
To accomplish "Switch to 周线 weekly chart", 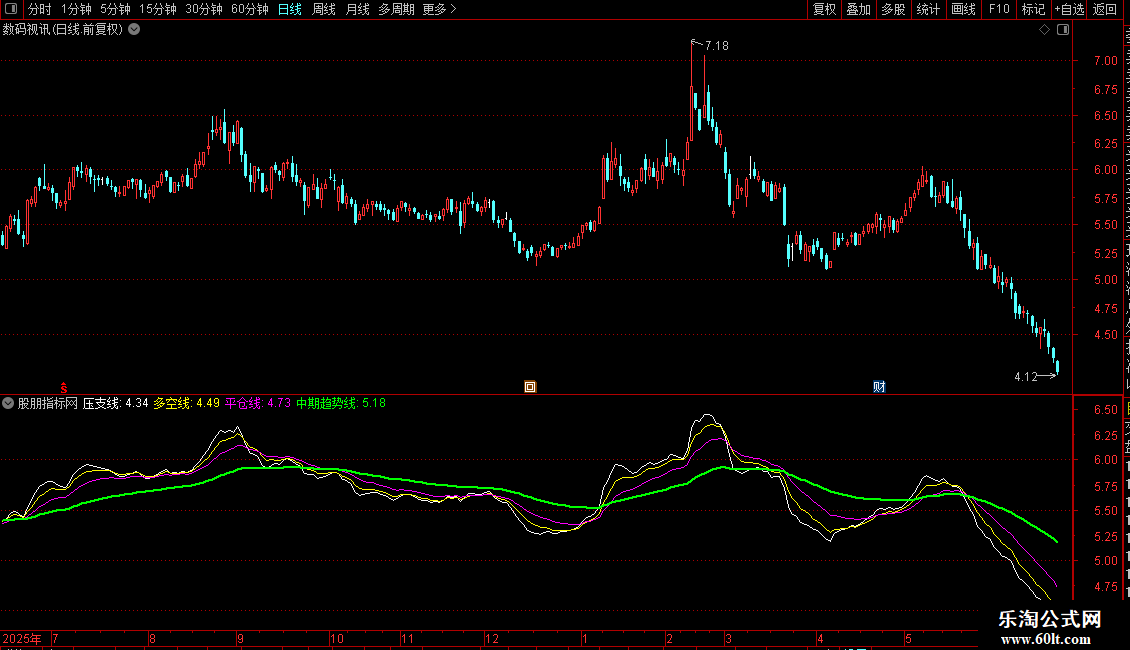I will (x=324, y=9).
